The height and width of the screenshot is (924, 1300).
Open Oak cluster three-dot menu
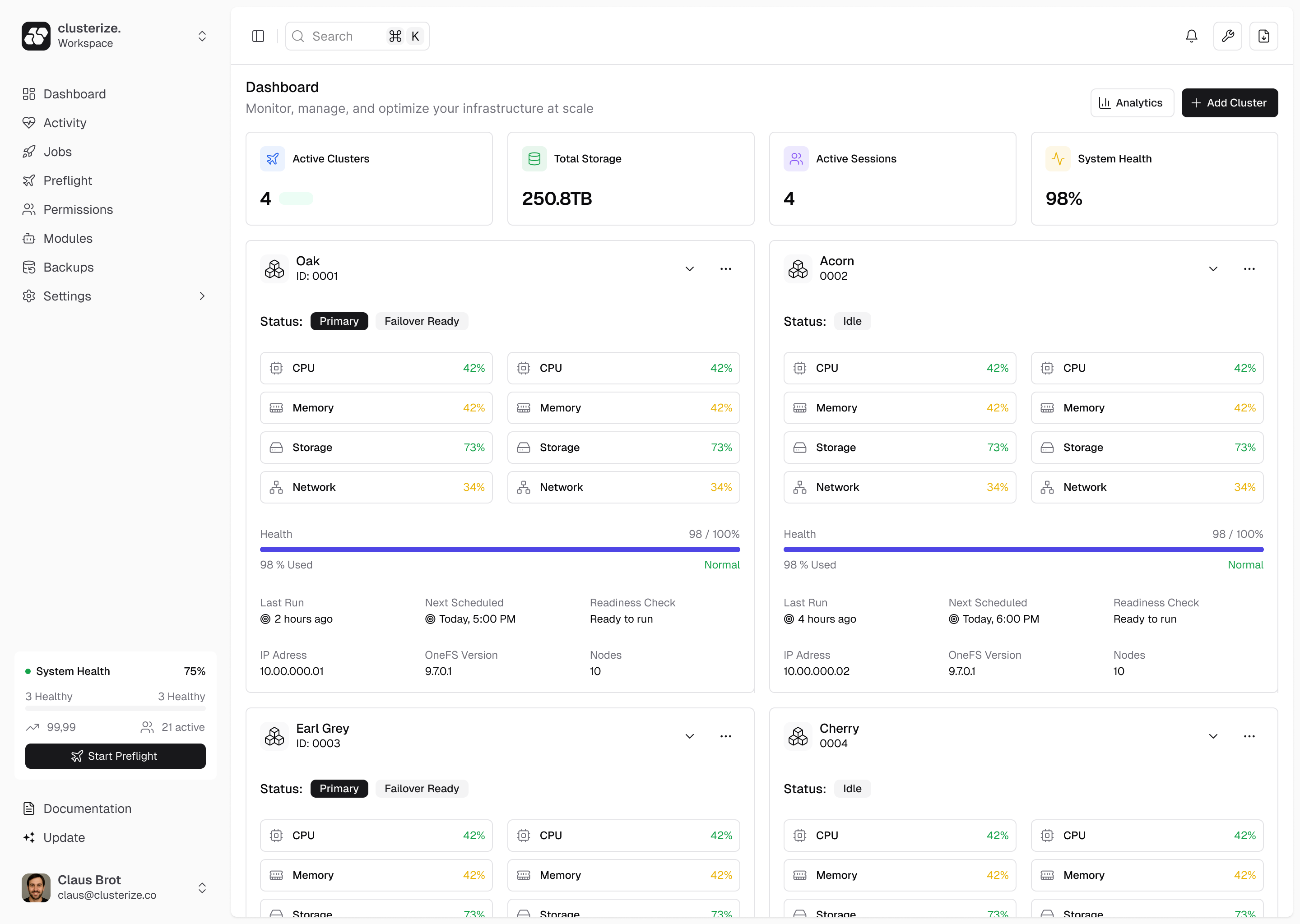pyautogui.click(x=725, y=268)
